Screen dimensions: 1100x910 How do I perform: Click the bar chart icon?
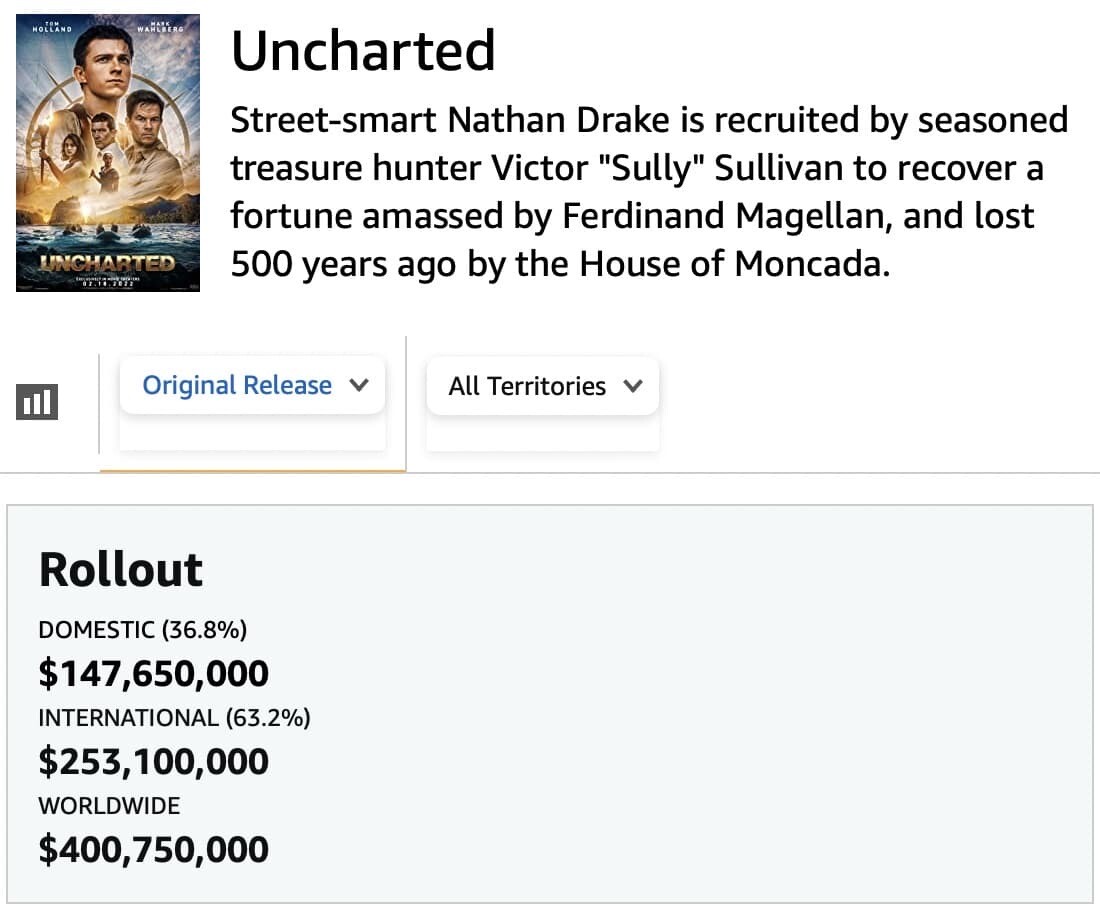37,401
